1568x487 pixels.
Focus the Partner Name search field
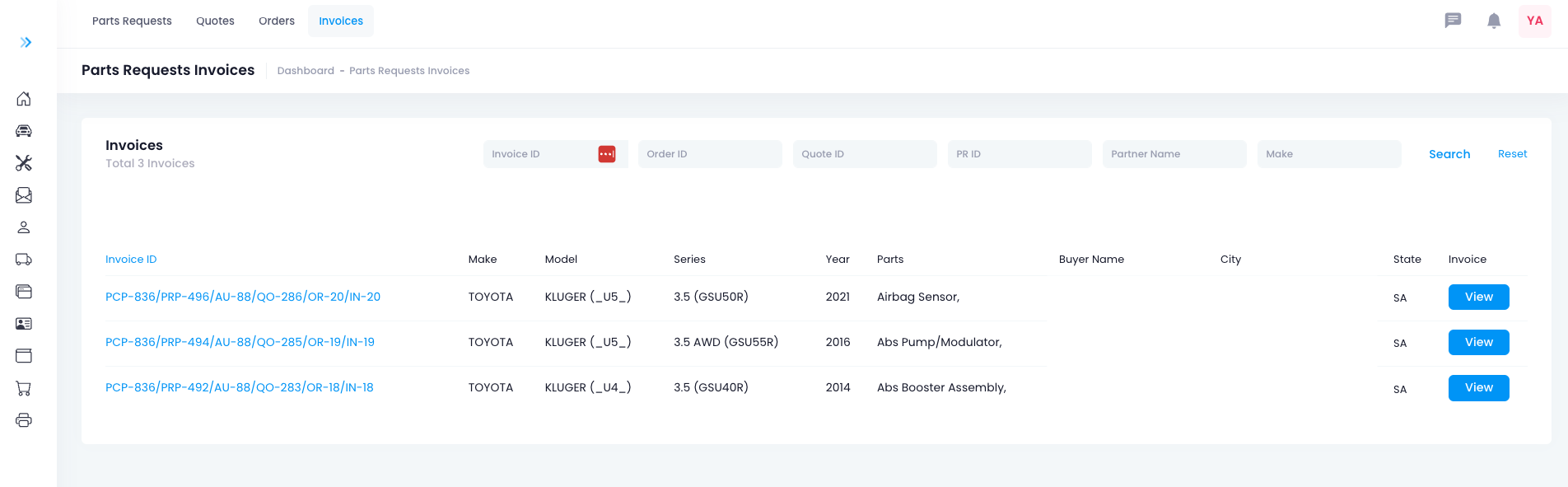tap(1174, 154)
